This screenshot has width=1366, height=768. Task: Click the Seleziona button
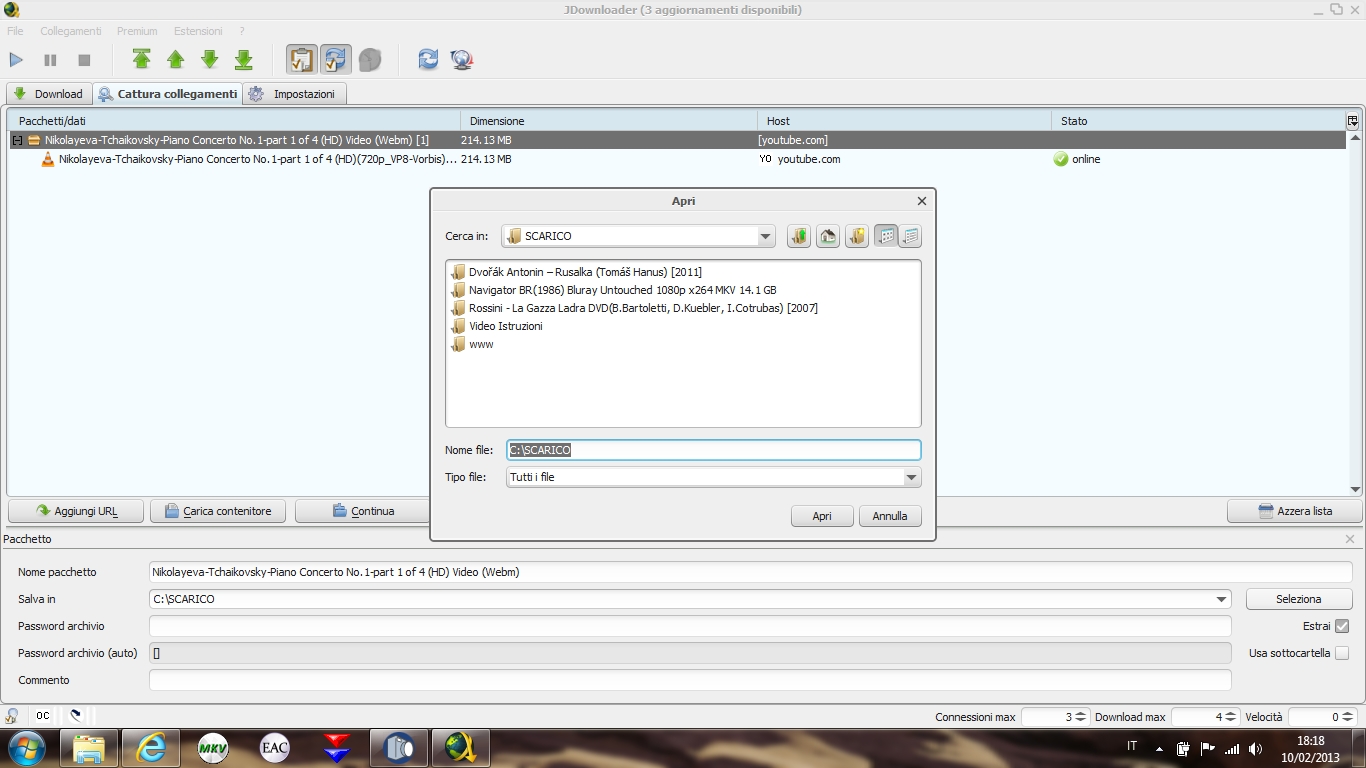point(1299,599)
